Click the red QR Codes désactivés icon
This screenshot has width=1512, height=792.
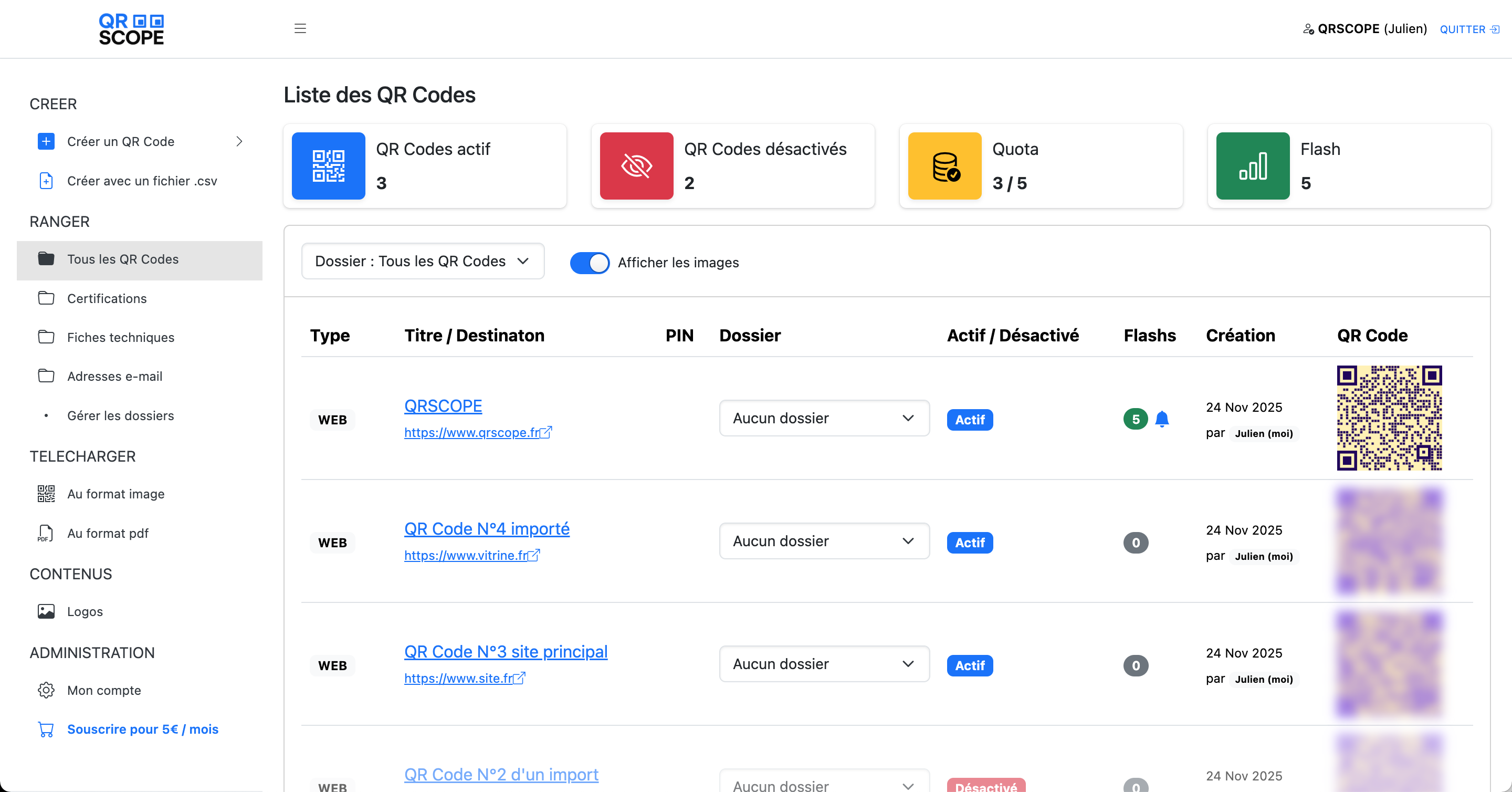click(636, 166)
